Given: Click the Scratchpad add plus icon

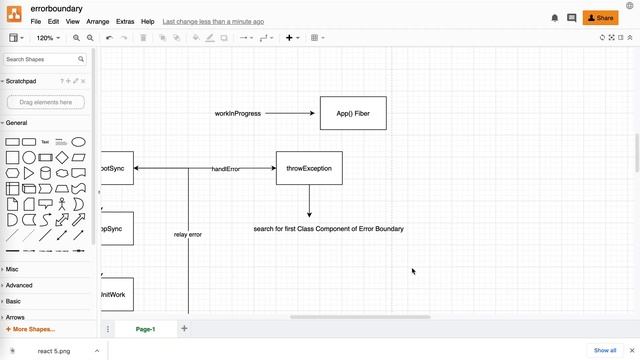Looking at the screenshot, I should click(x=69, y=81).
